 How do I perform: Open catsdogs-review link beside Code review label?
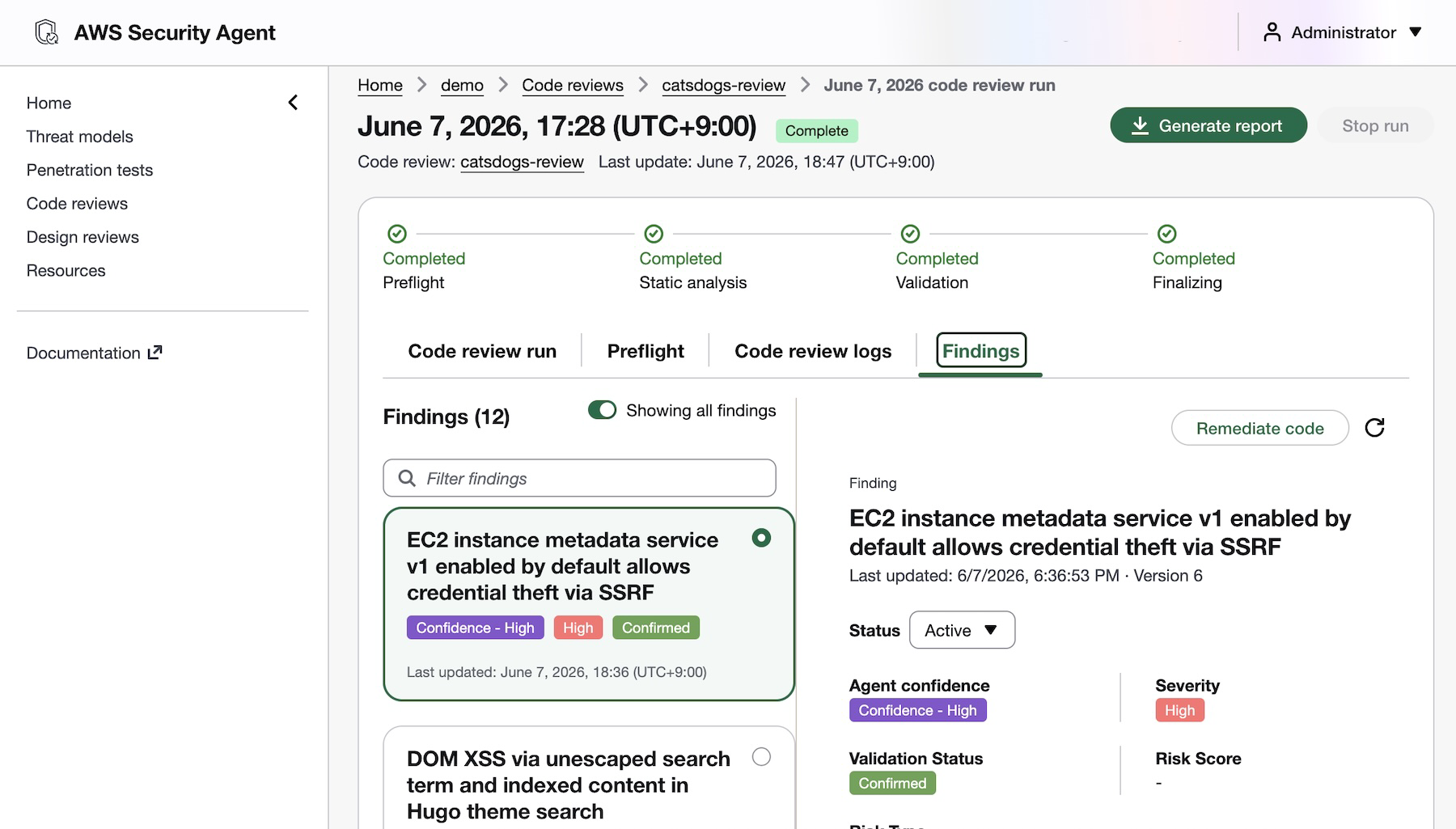tap(522, 162)
